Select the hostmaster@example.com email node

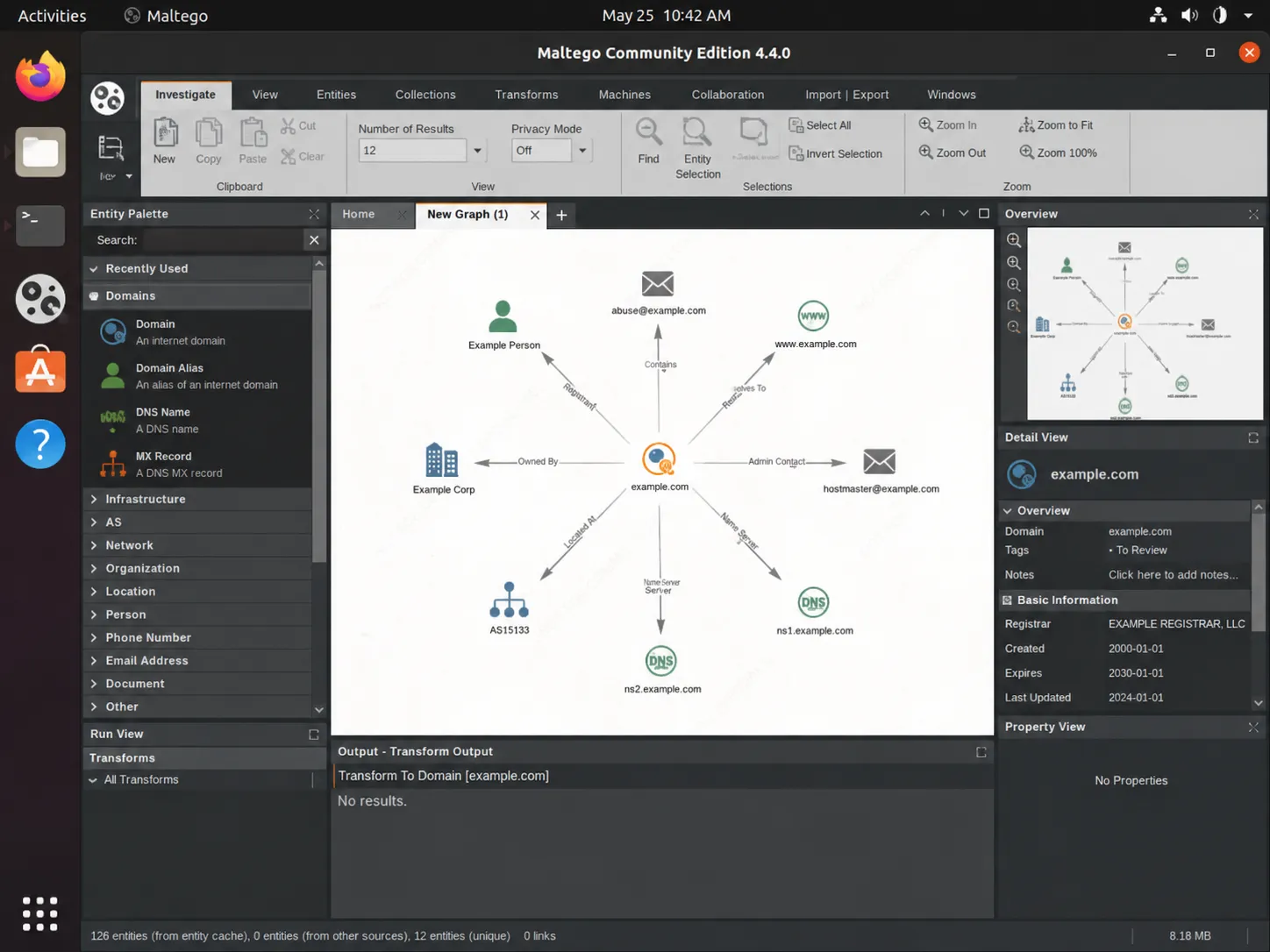879,461
